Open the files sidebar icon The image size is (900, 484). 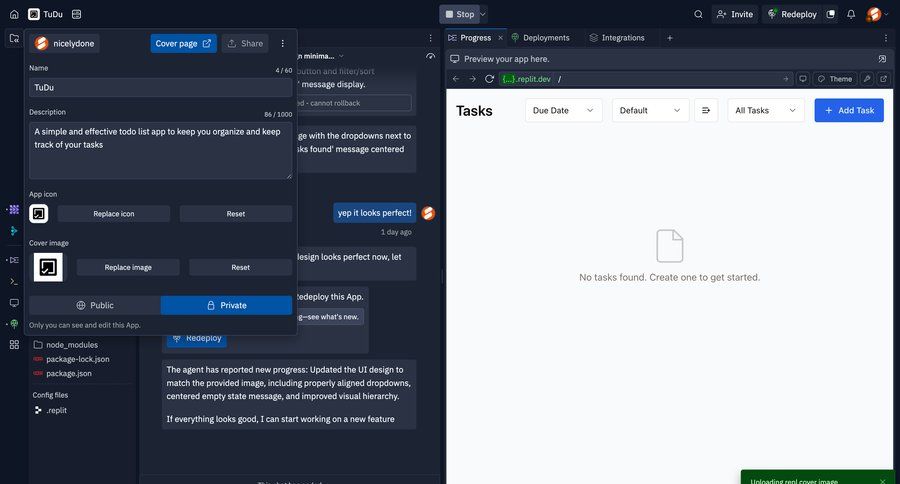[14, 38]
